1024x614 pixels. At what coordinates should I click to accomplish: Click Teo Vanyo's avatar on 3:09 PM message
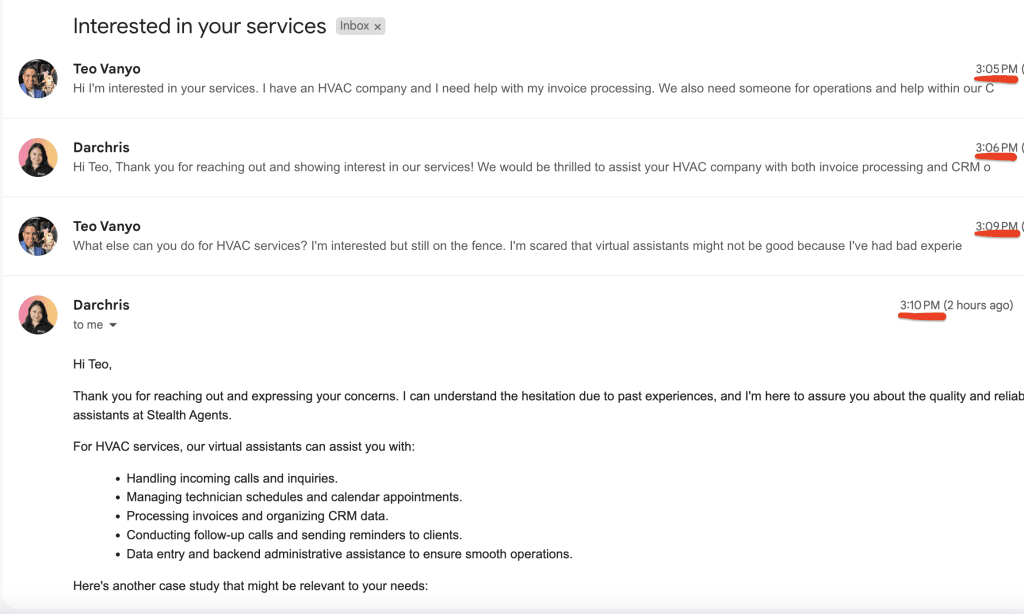point(38,236)
